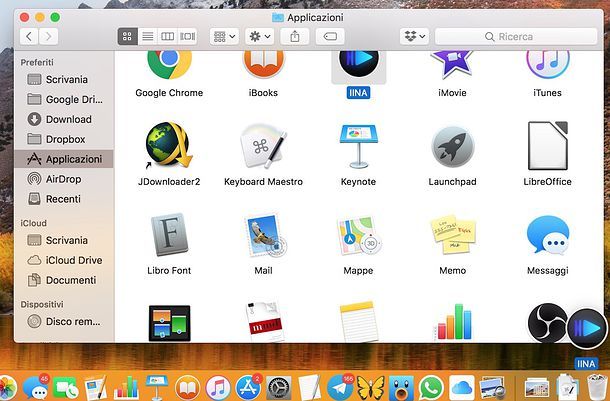Viewport: 610px width, 401px height.
Task: Select iBooks app in Finder window
Action: 263,65
